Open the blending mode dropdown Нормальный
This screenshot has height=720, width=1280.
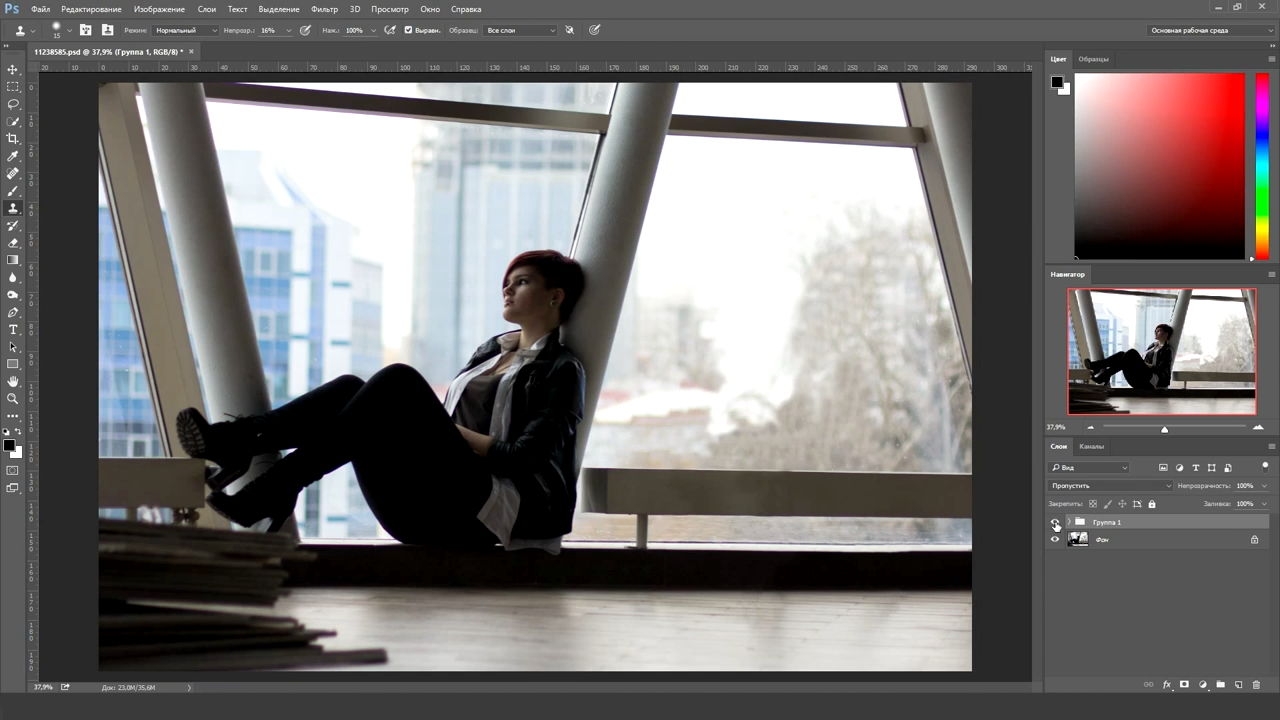pyautogui.click(x=185, y=30)
